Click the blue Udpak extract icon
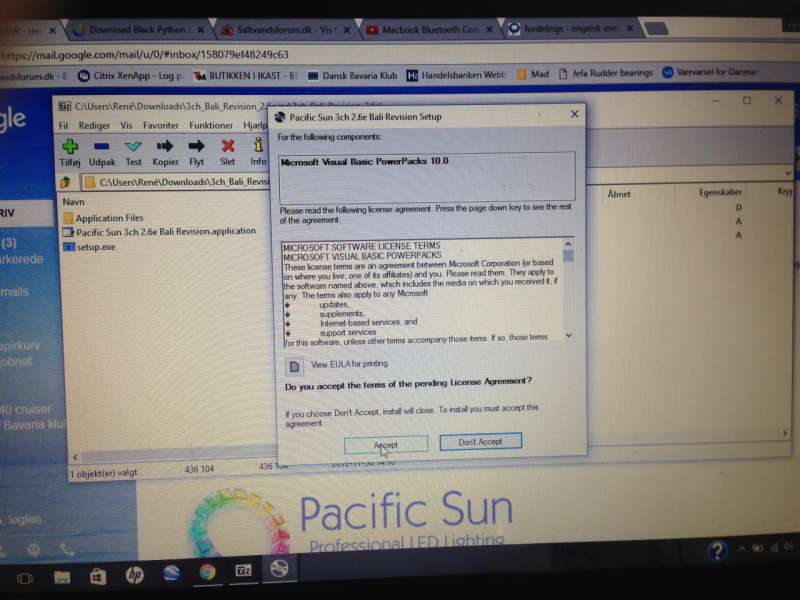800x600 pixels. tap(102, 147)
